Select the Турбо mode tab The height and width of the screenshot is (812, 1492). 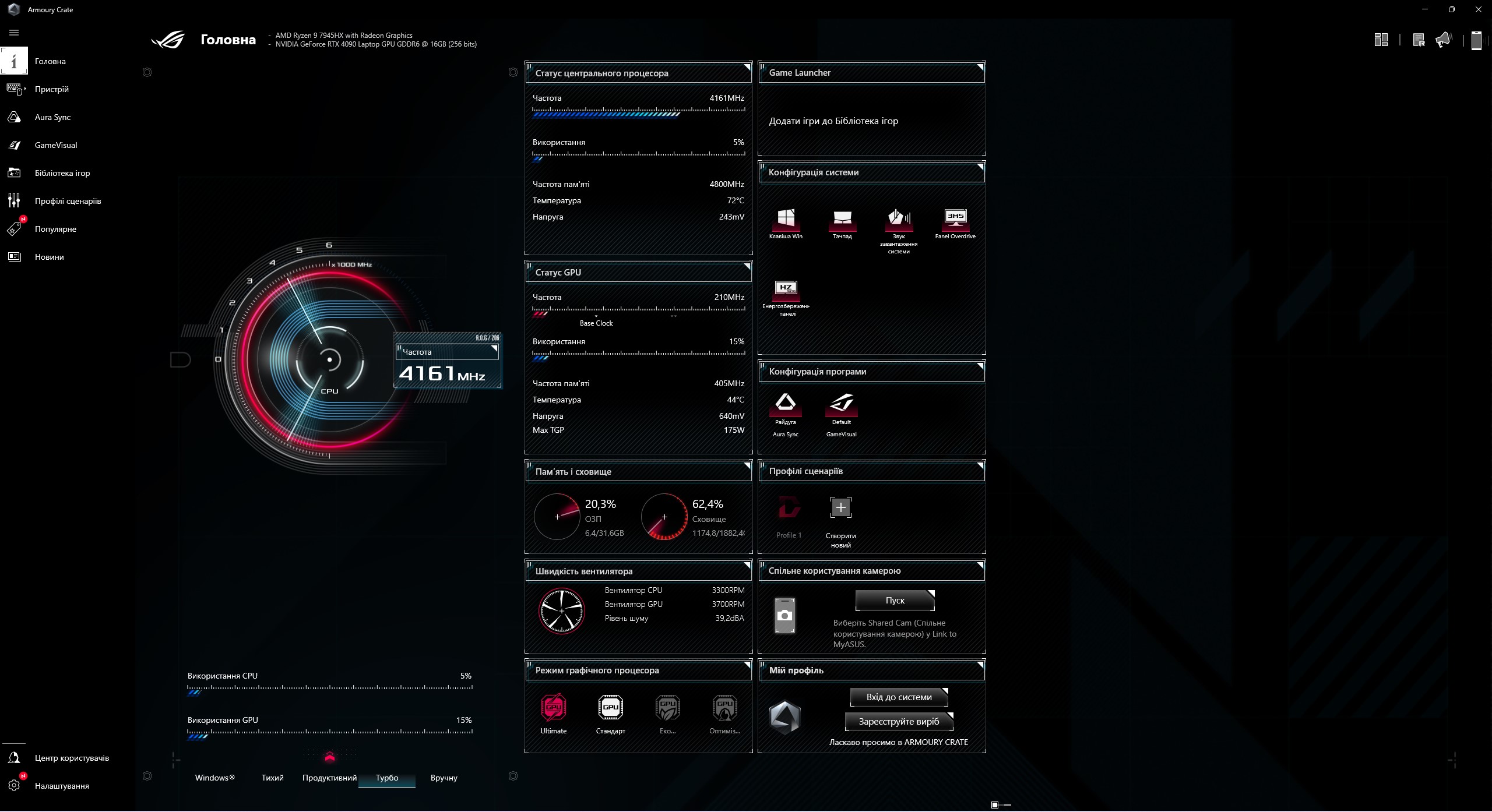(387, 778)
